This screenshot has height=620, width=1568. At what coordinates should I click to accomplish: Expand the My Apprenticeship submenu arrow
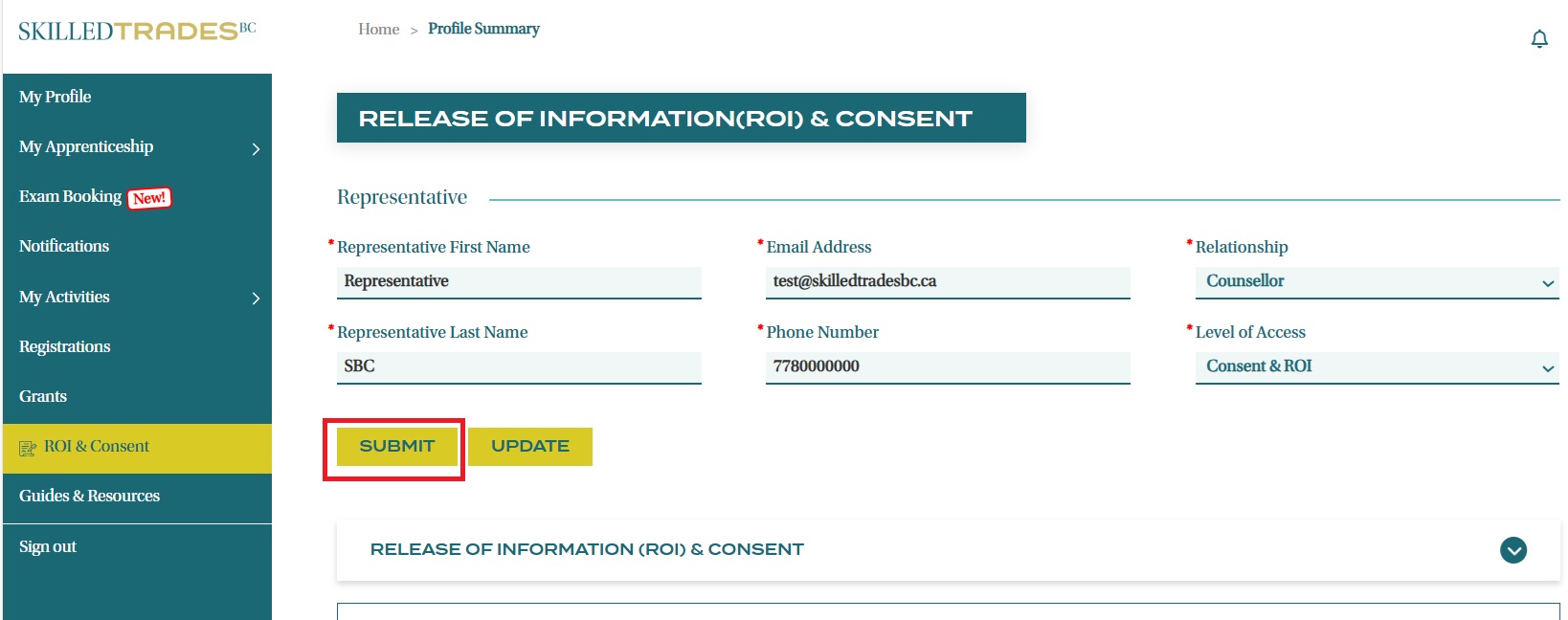[x=256, y=148]
